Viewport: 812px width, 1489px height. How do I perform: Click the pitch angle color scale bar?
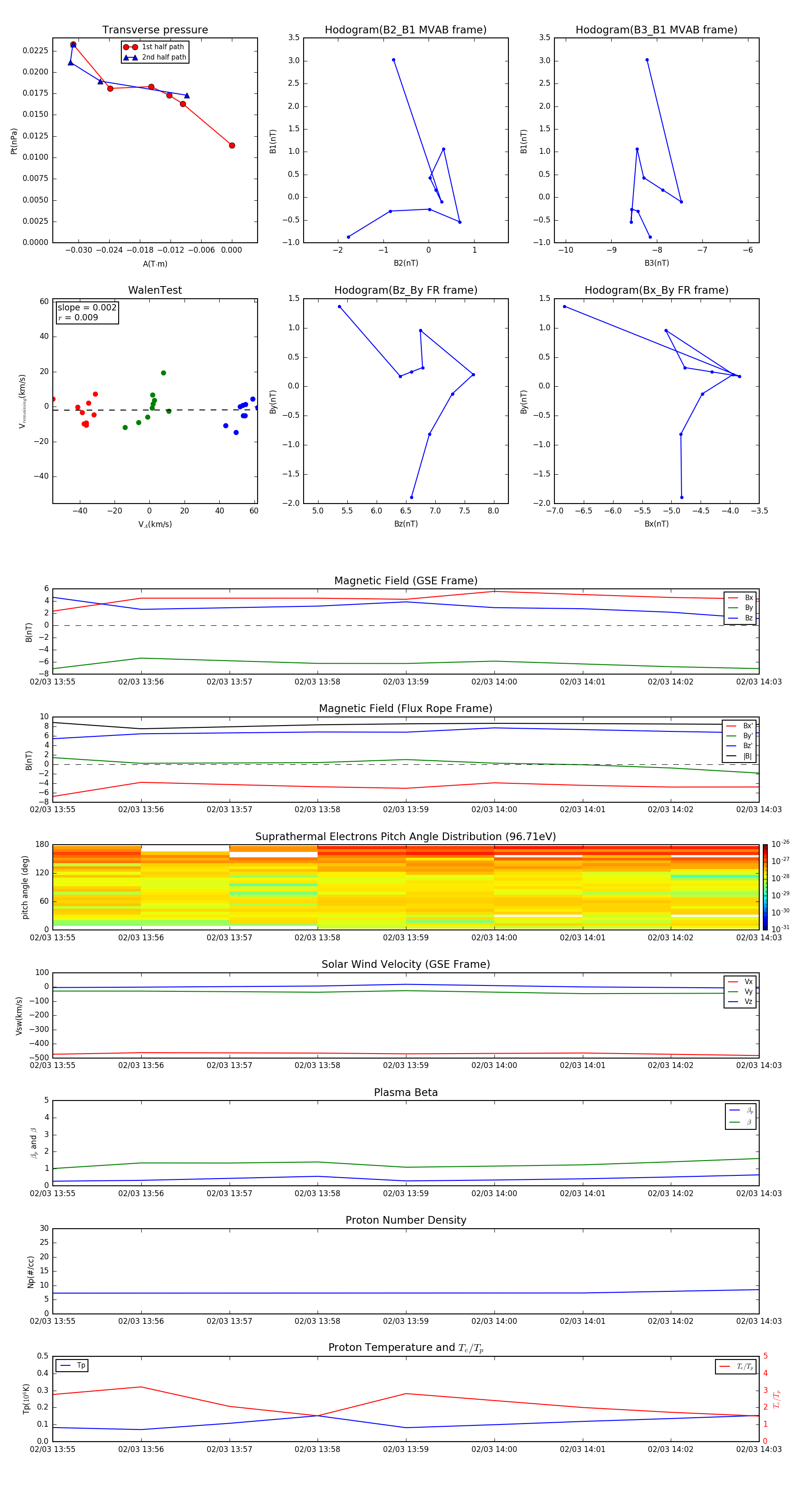(x=765, y=887)
